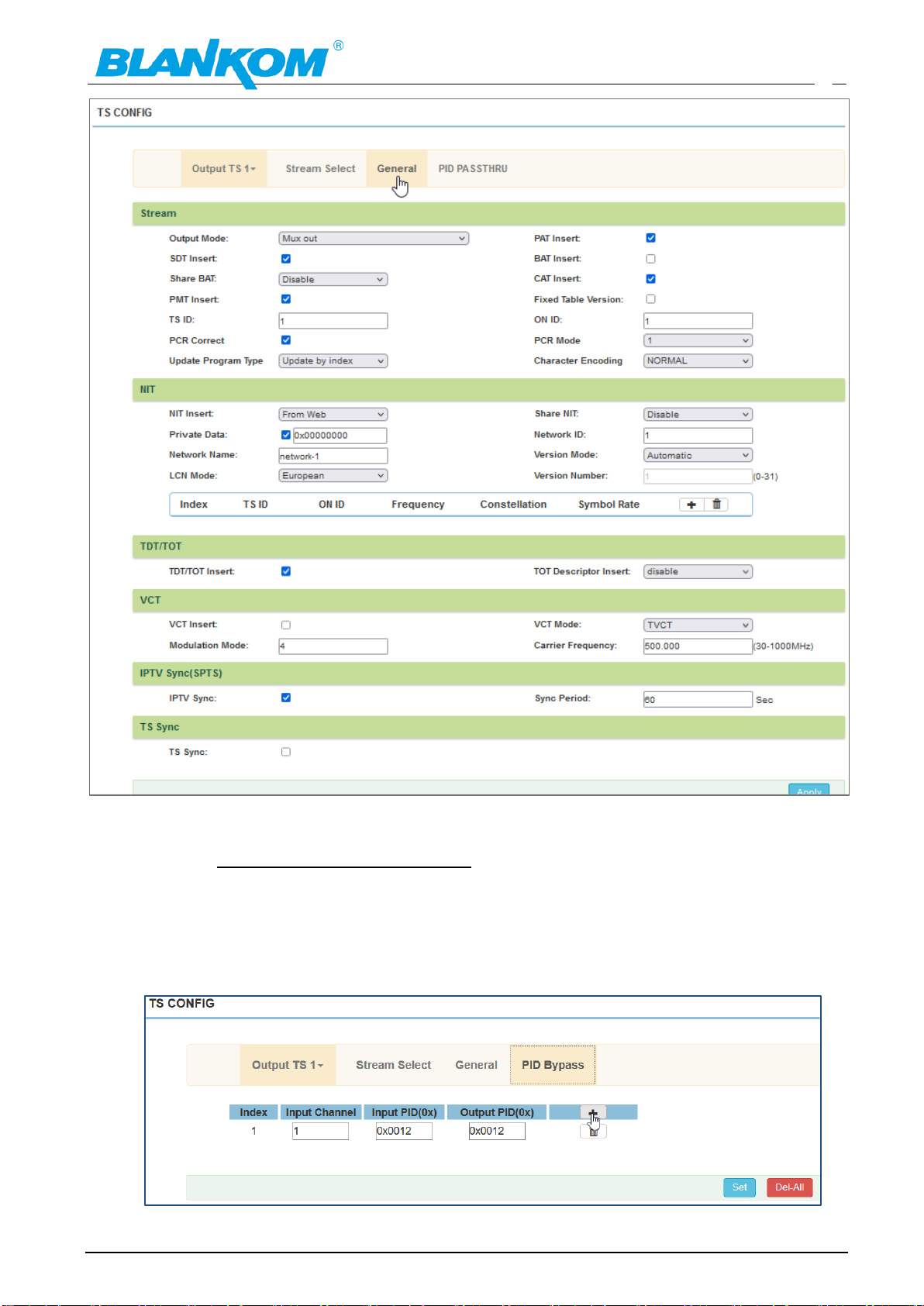Open the LCN Mode dropdown
Image resolution: width=924 pixels, height=1306 pixels.
click(333, 476)
